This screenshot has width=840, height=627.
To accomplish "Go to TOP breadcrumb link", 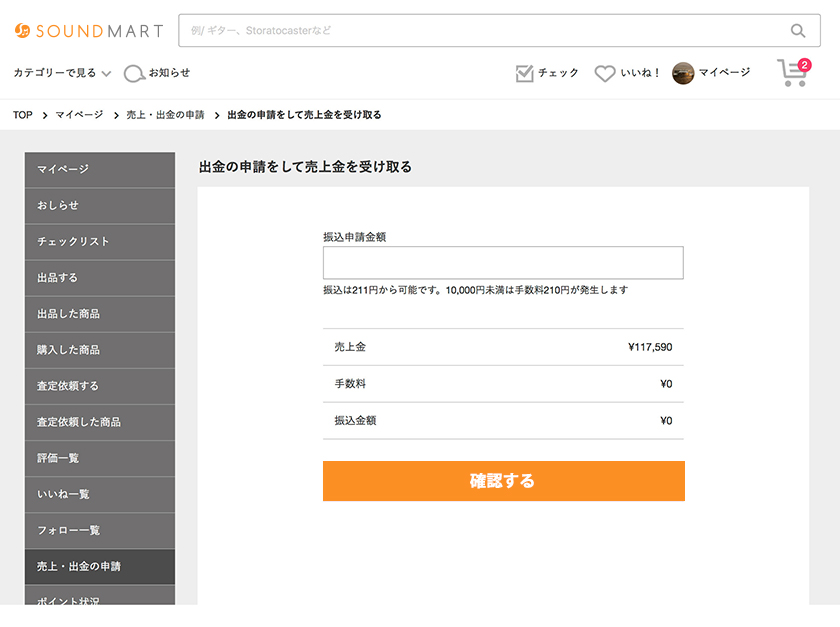I will [x=22, y=115].
